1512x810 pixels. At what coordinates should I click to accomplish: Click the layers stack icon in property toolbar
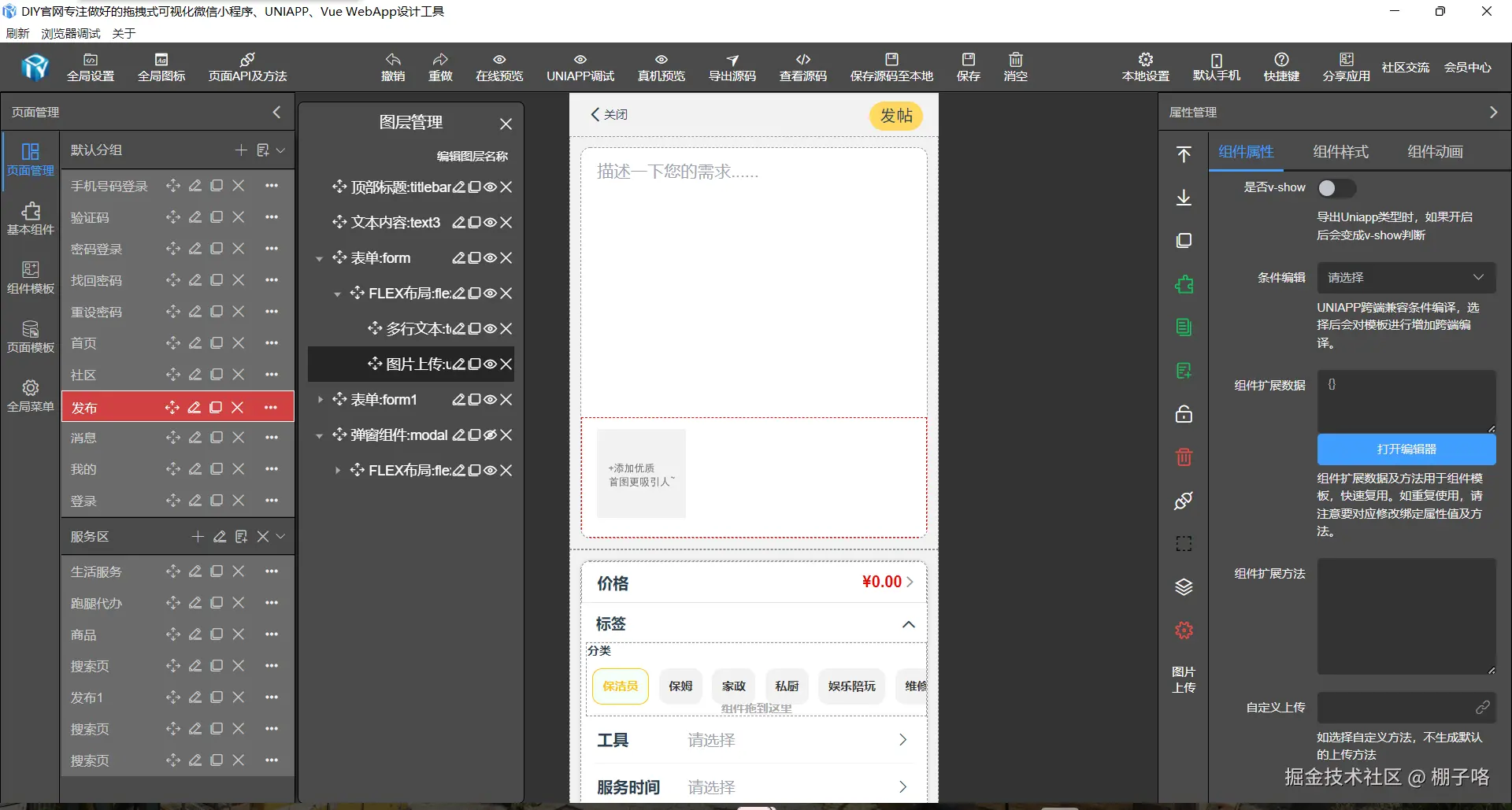pyautogui.click(x=1184, y=587)
